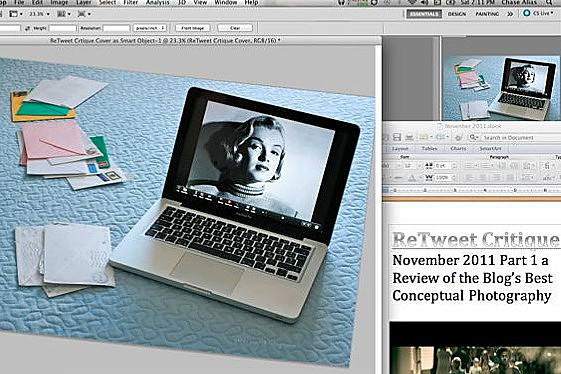The width and height of the screenshot is (561, 374).
Task: Click the Word horizontal ruler
Action: 472,190
